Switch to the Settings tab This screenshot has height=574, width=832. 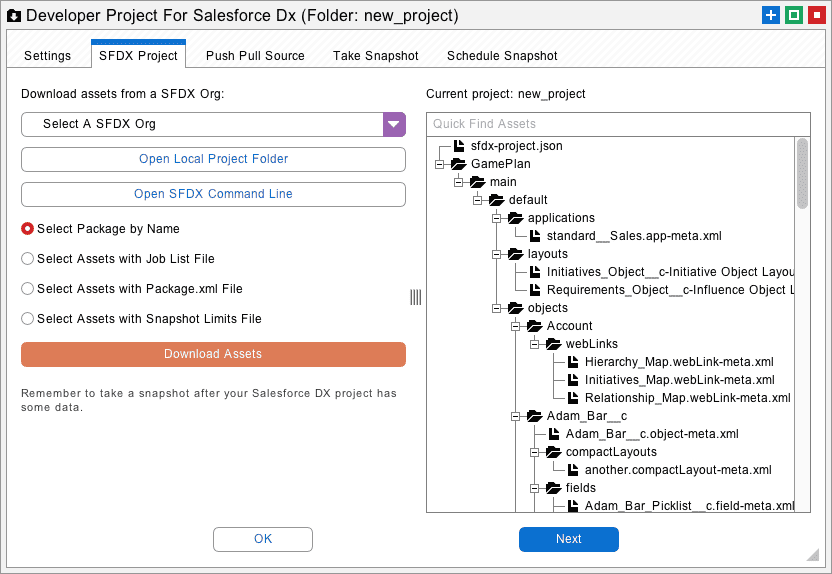47,56
